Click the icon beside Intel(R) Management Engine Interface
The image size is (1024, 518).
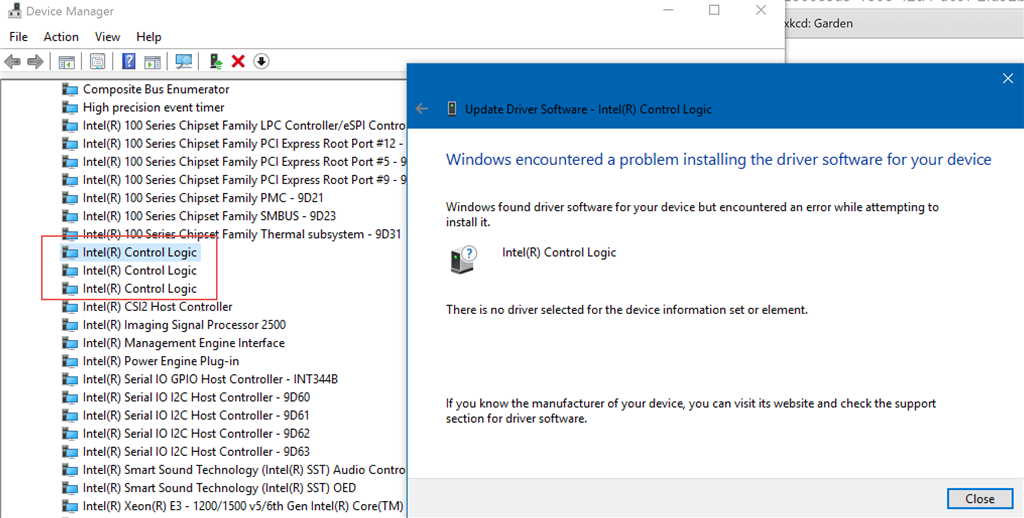[70, 343]
